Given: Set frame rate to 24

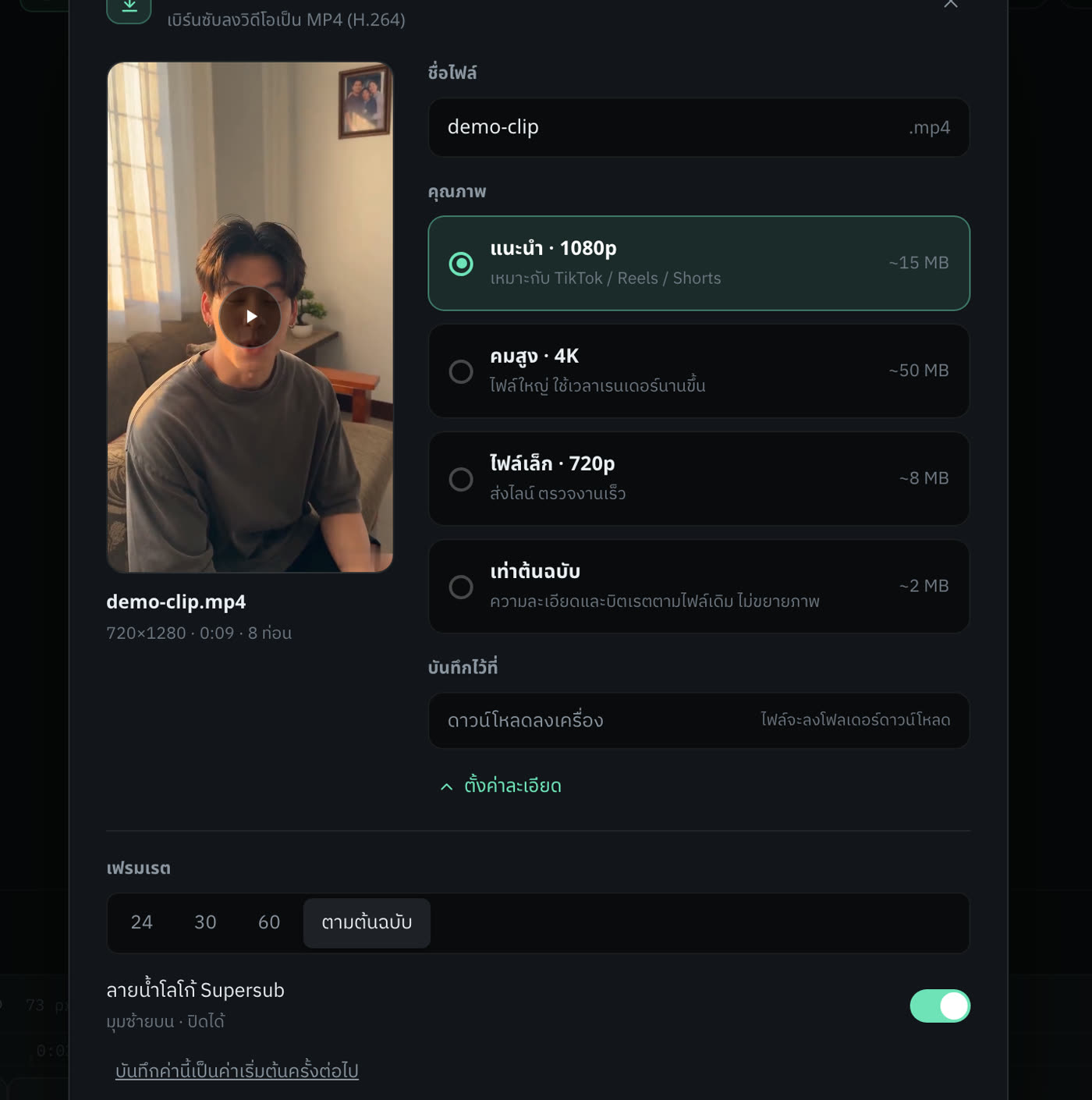Looking at the screenshot, I should coord(142,923).
